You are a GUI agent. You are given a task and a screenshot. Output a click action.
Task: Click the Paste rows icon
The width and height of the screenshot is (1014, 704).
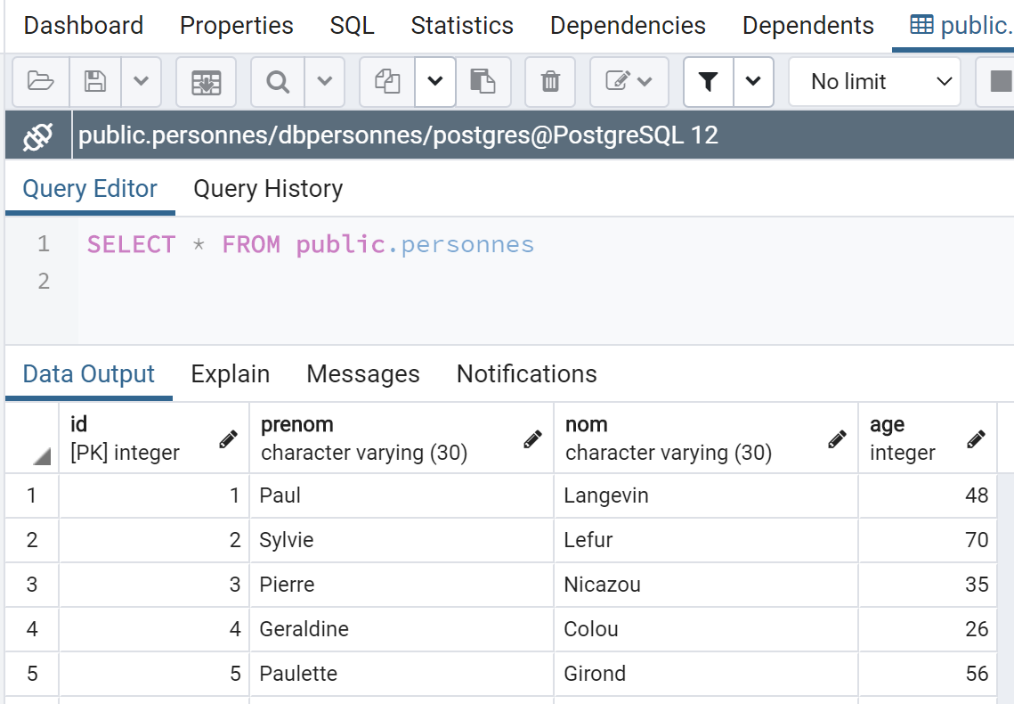(x=483, y=82)
